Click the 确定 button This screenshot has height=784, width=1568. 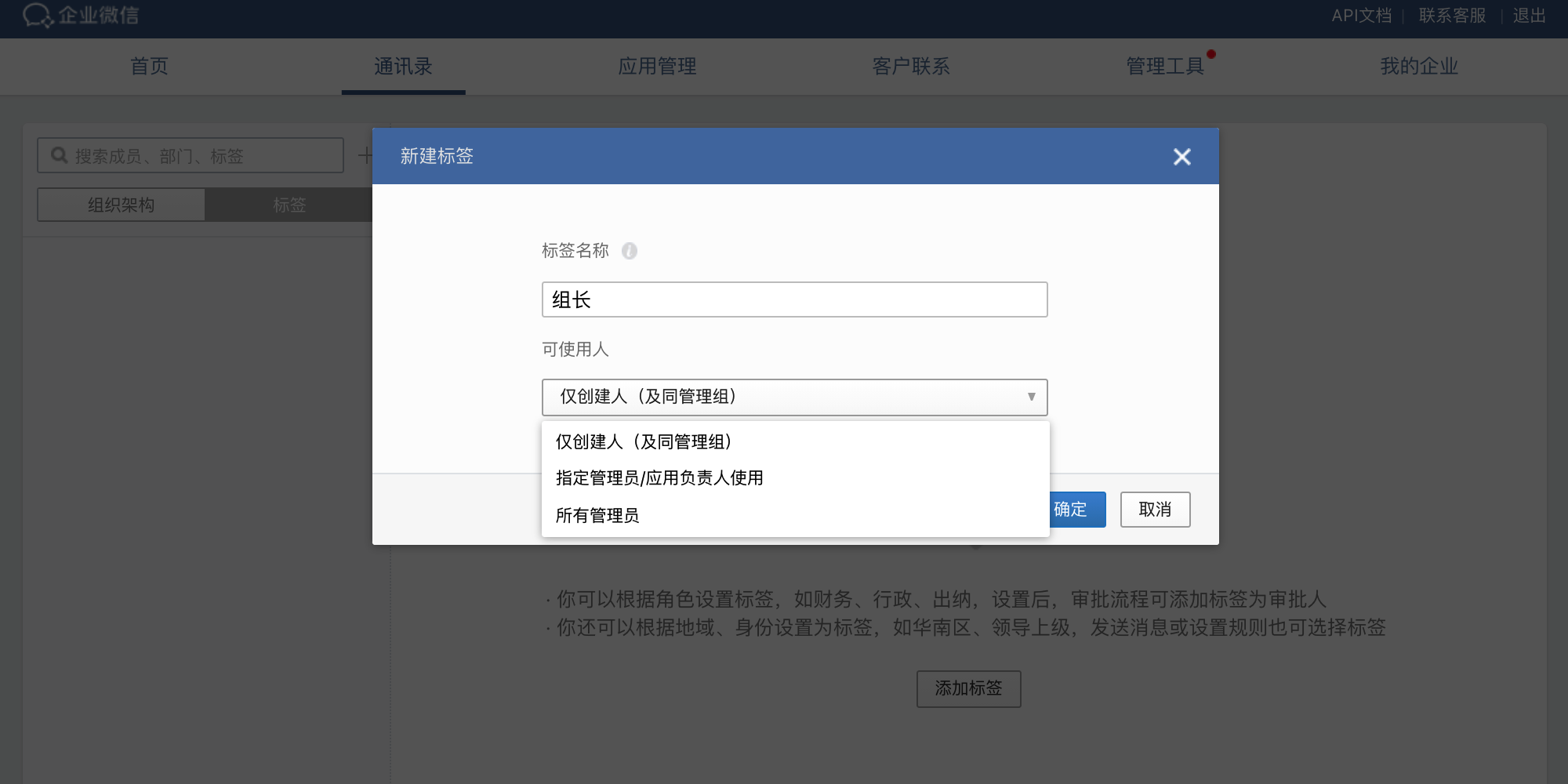coord(1076,510)
